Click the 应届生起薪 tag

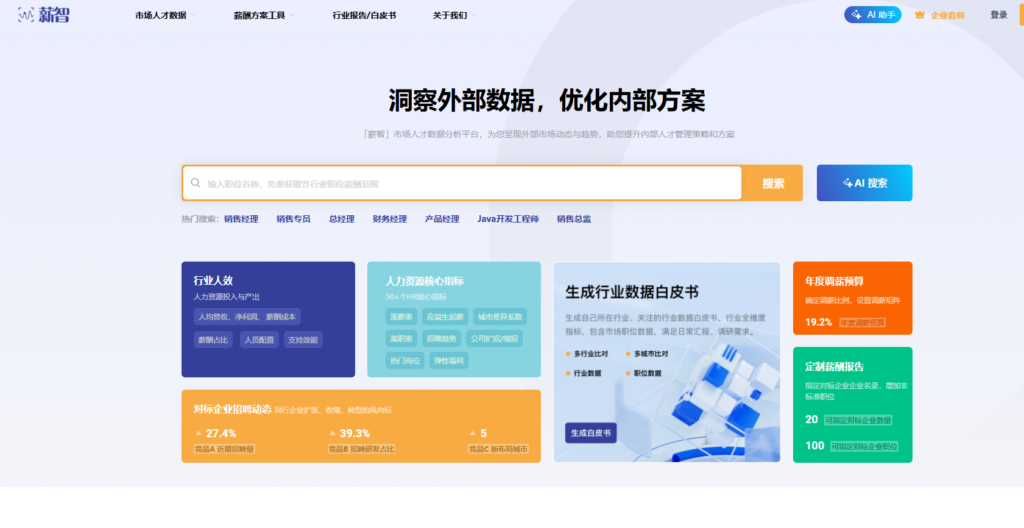point(445,317)
